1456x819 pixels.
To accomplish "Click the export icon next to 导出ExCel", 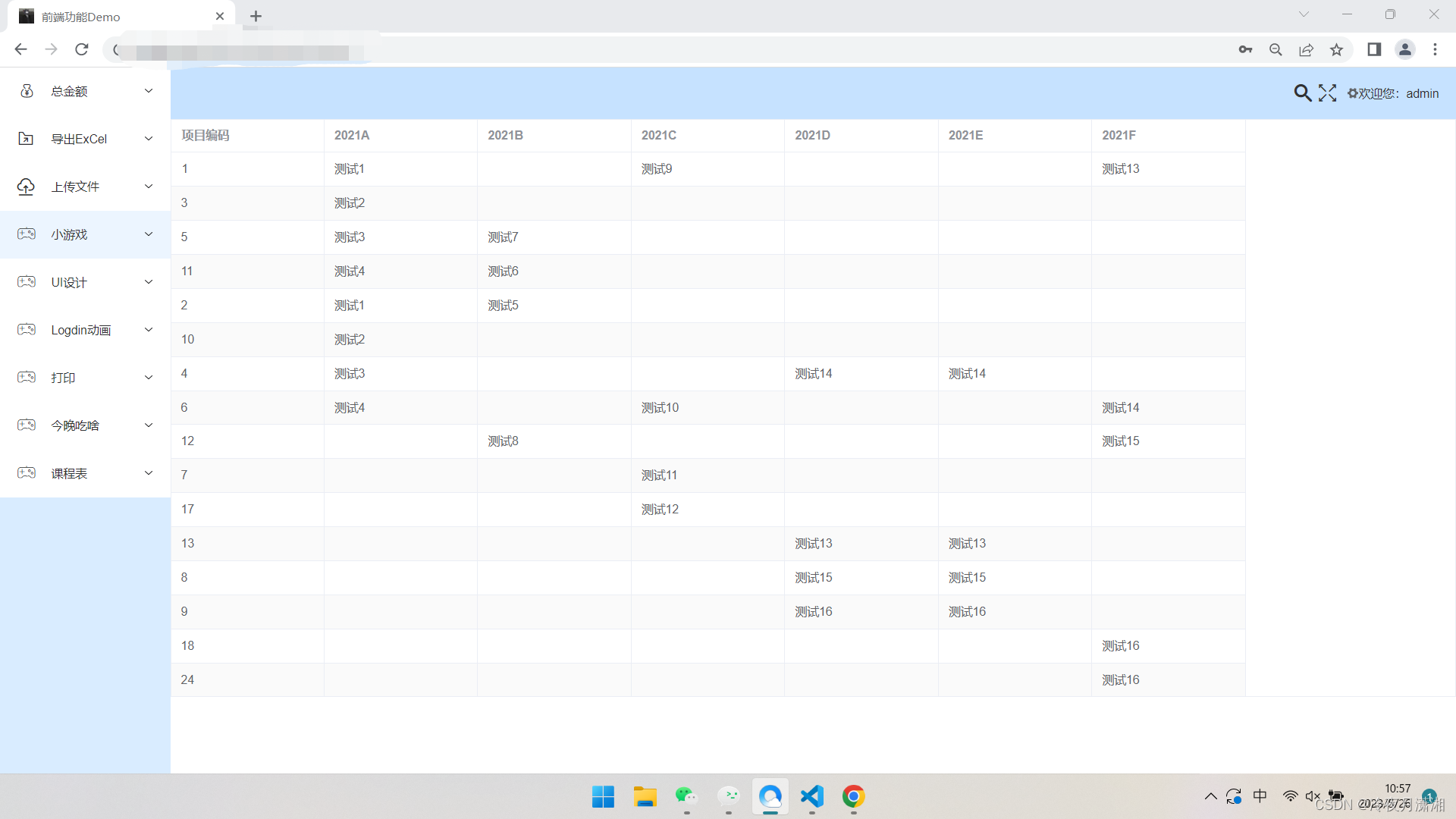I will (26, 139).
